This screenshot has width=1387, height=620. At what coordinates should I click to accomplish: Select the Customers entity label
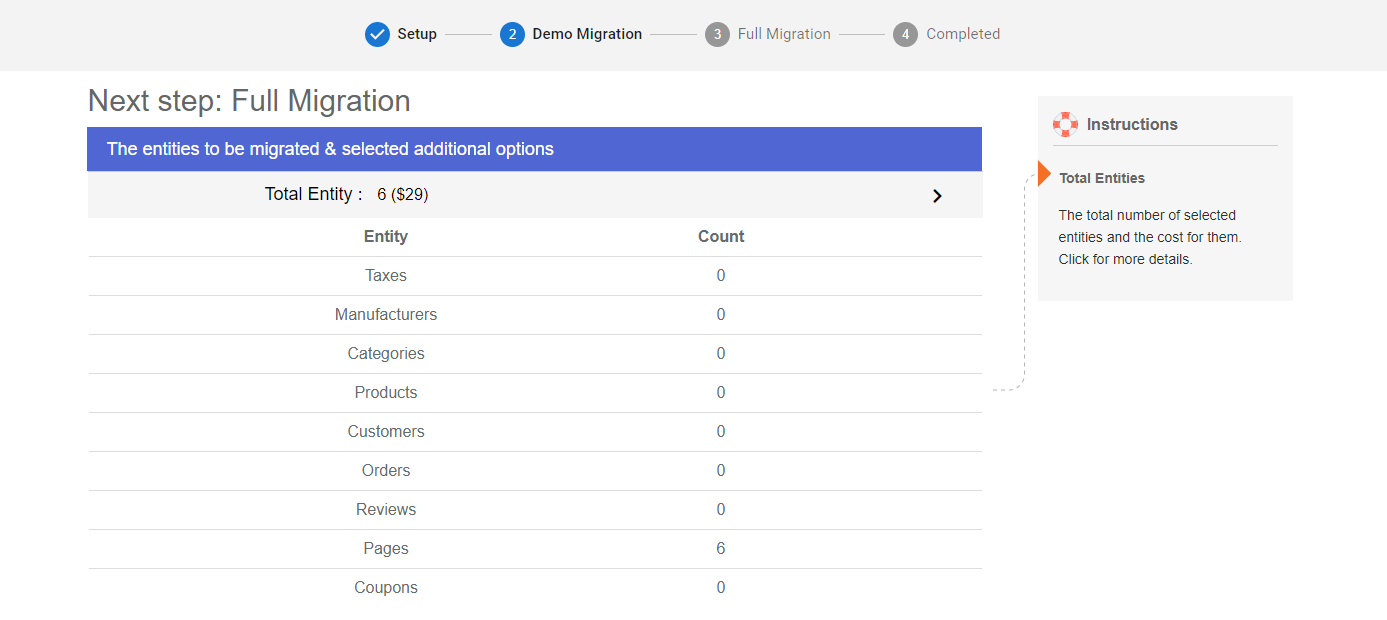[x=386, y=432]
